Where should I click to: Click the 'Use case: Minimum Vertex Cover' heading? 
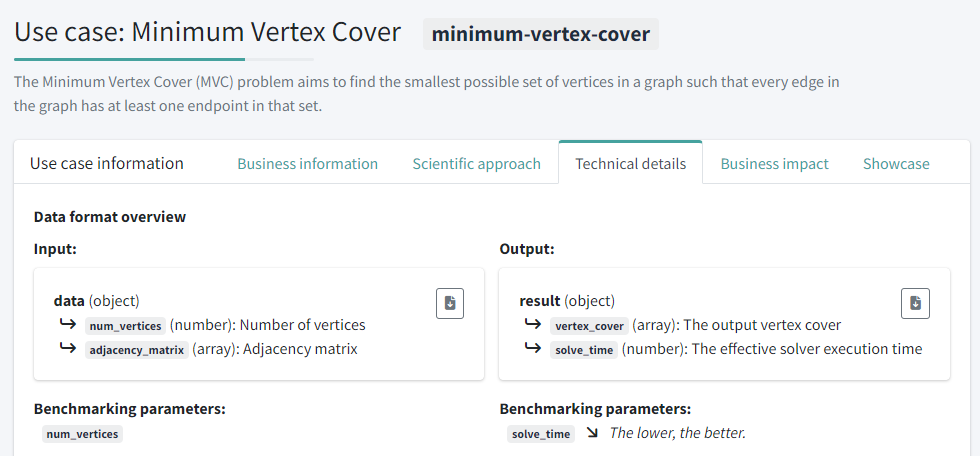point(207,32)
